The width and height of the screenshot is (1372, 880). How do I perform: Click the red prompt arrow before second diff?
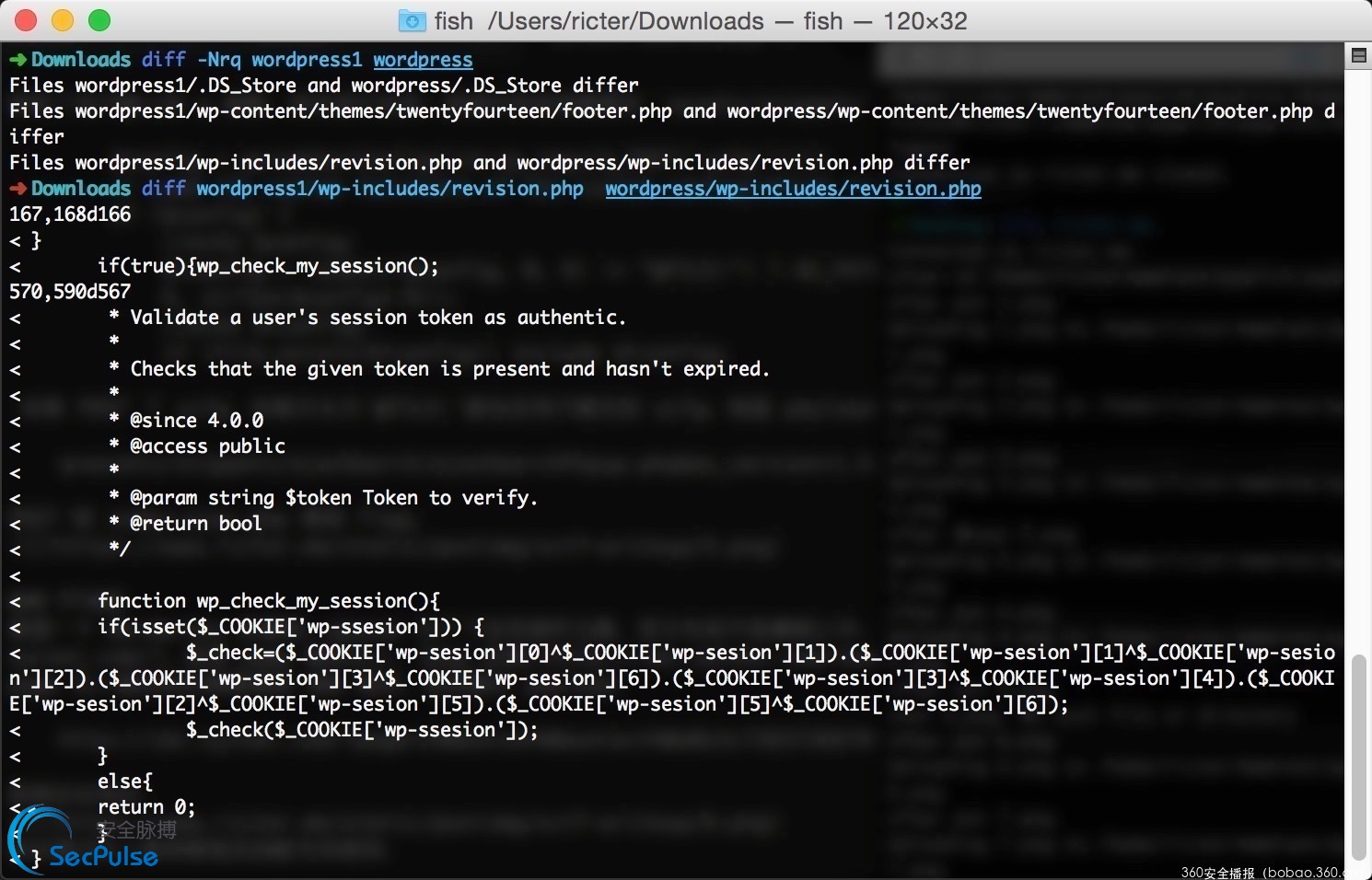[18, 189]
